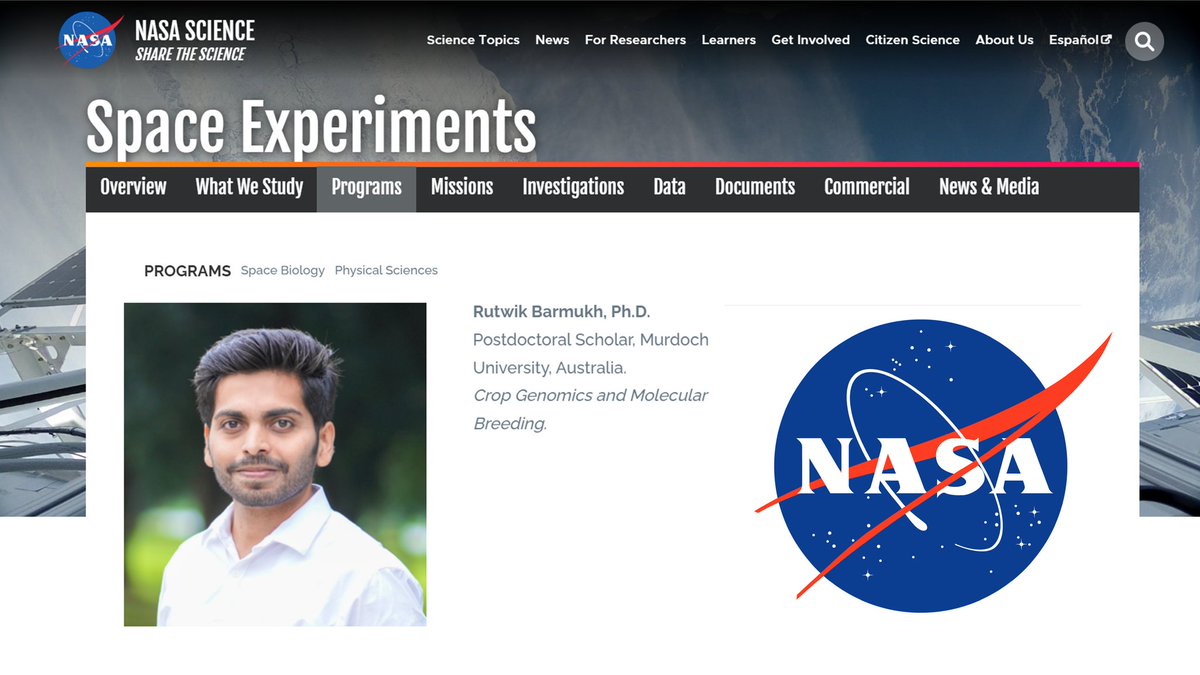This screenshot has height=675, width=1200.
Task: Select the News & Media tab
Action: [x=989, y=187]
